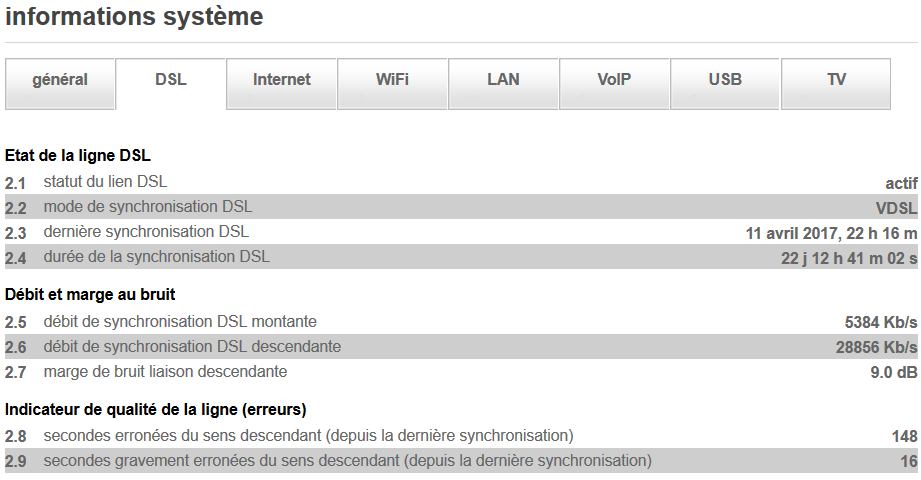Screen dimensions: 921x480
Task: Go to the LAN tab
Action: click(x=503, y=80)
